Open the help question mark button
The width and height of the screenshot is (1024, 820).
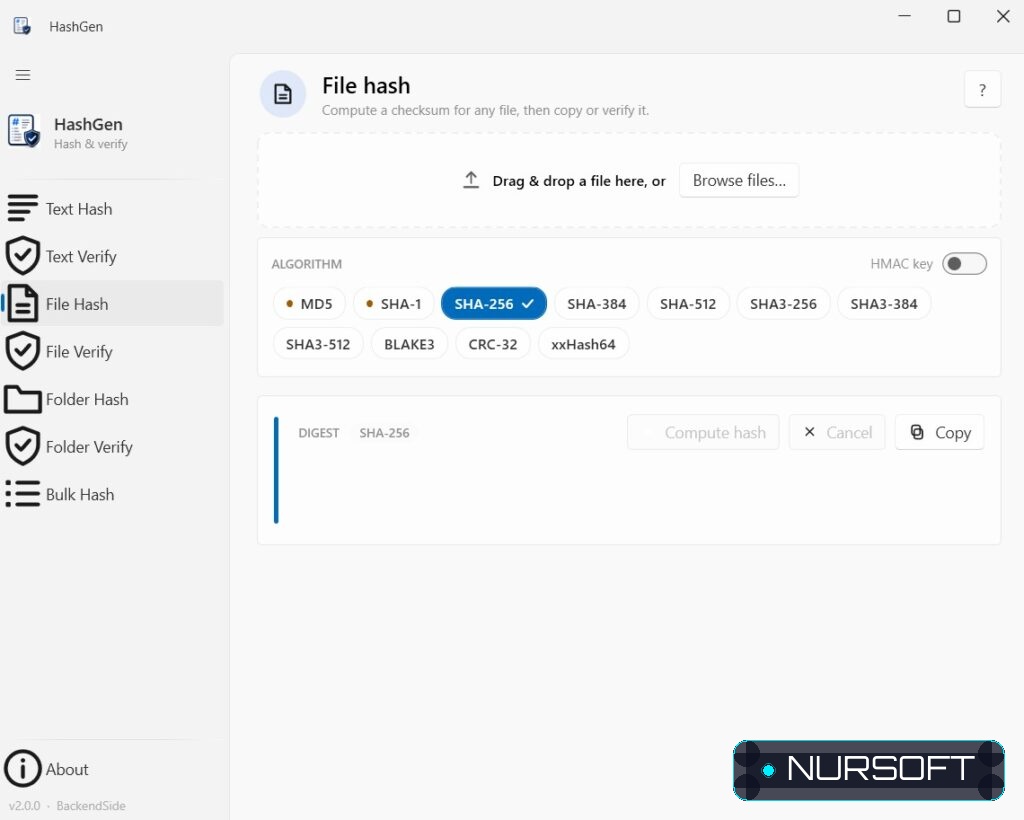(982, 89)
